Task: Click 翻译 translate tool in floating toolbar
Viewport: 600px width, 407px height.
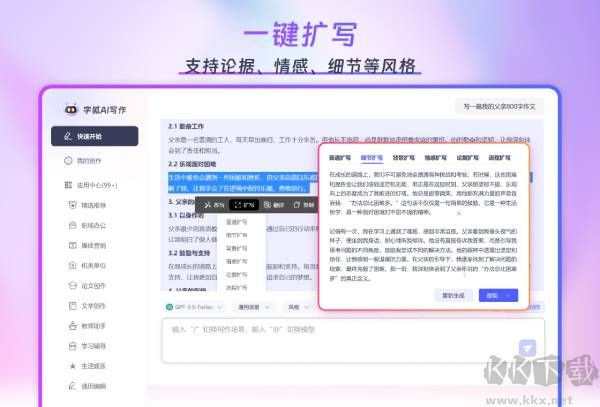Action: point(274,204)
